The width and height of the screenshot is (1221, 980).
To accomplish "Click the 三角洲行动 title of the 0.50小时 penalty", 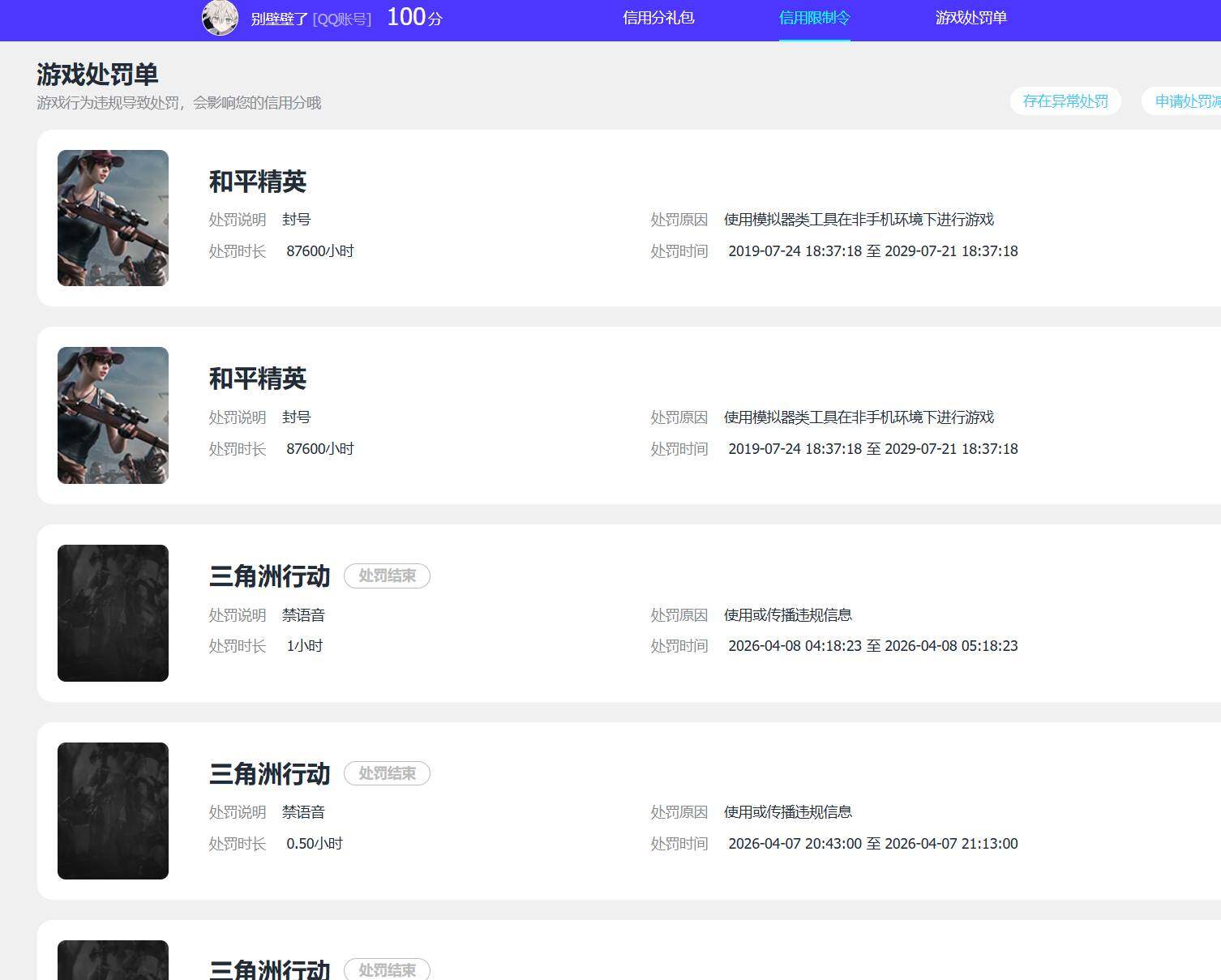I will pyautogui.click(x=270, y=774).
